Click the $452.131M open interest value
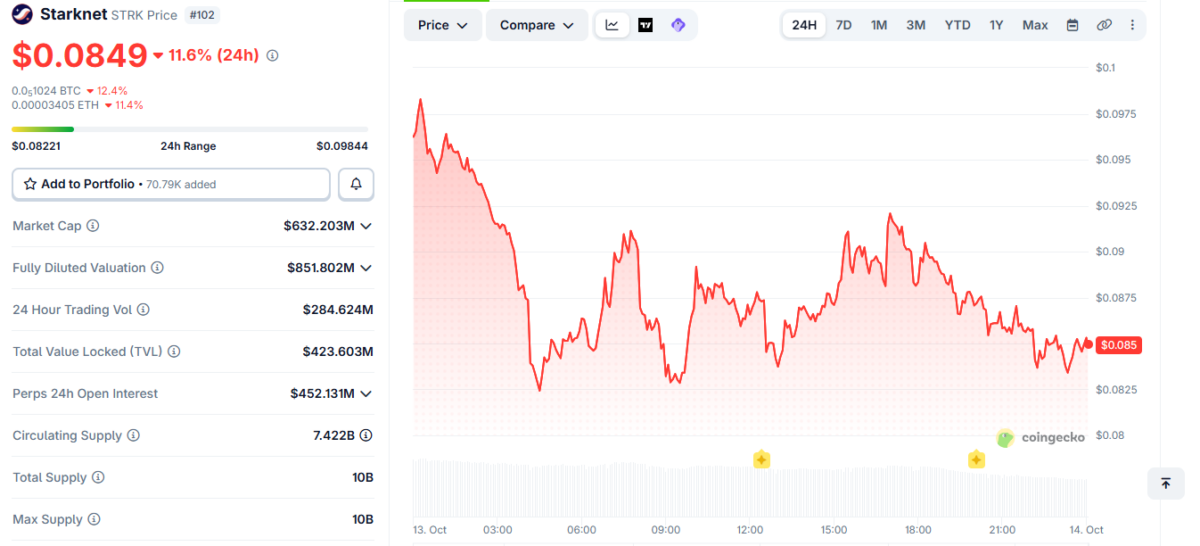 323,394
